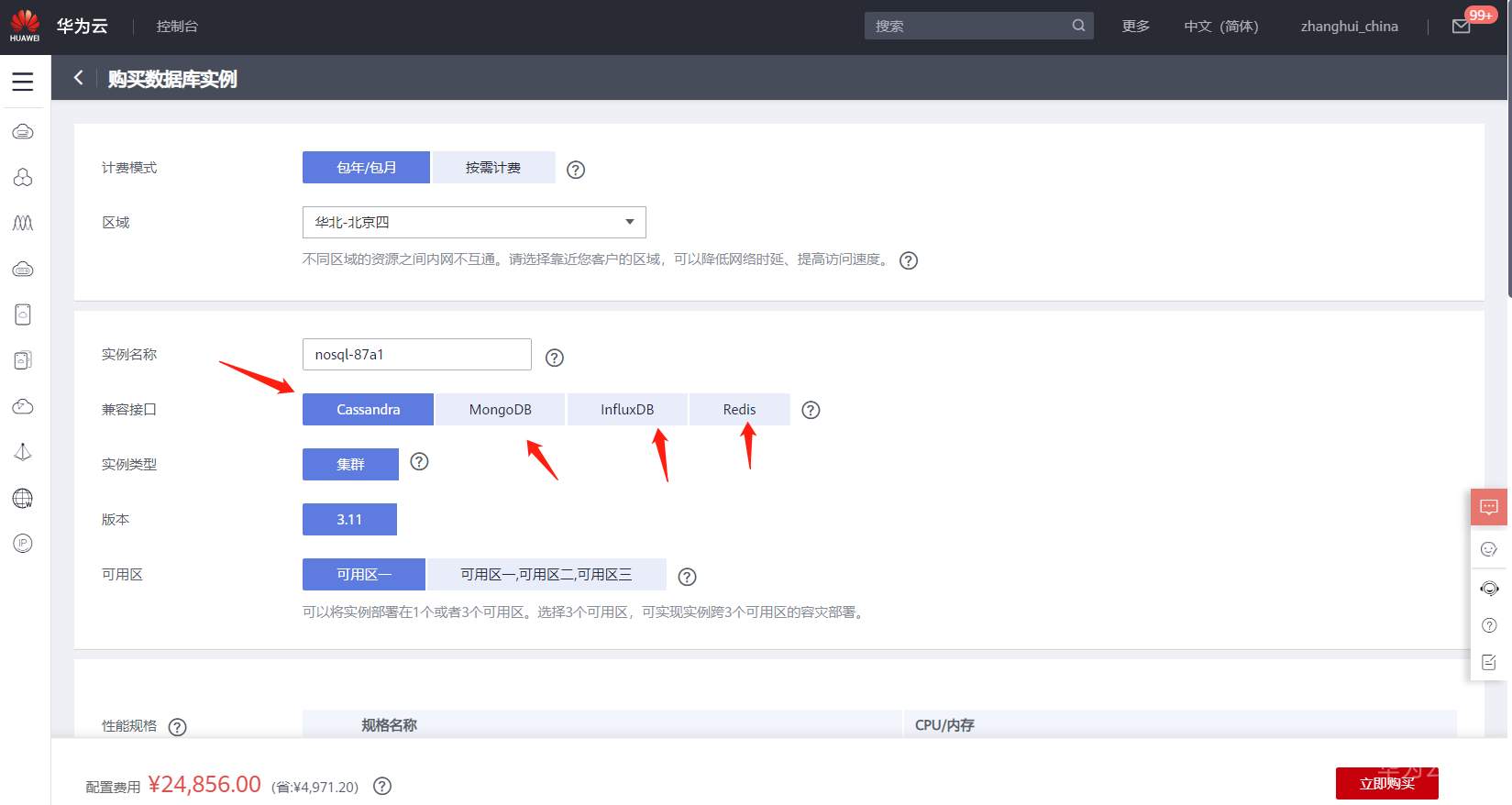Screen dimensions: 1512x805
Task: Open the hamburger navigation menu
Action: (x=23, y=81)
